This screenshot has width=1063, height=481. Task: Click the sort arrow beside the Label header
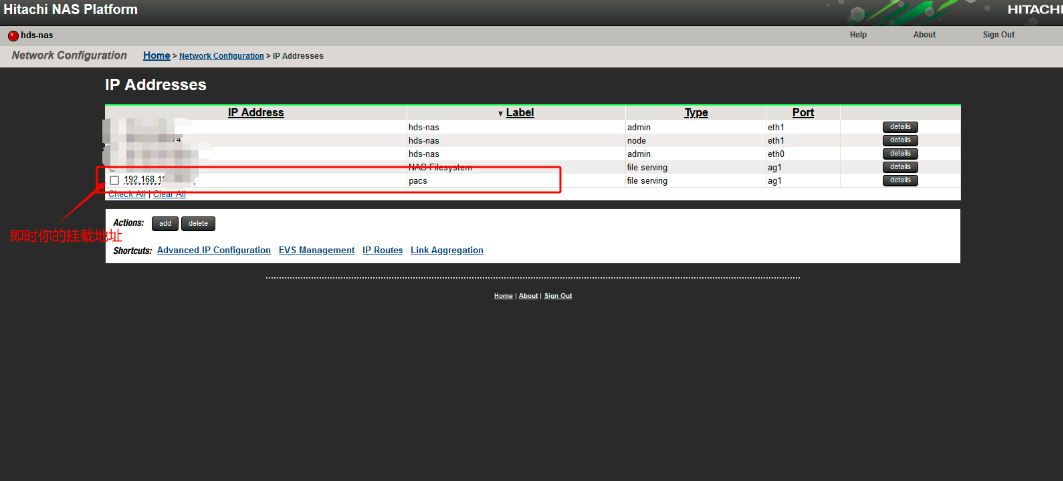500,114
